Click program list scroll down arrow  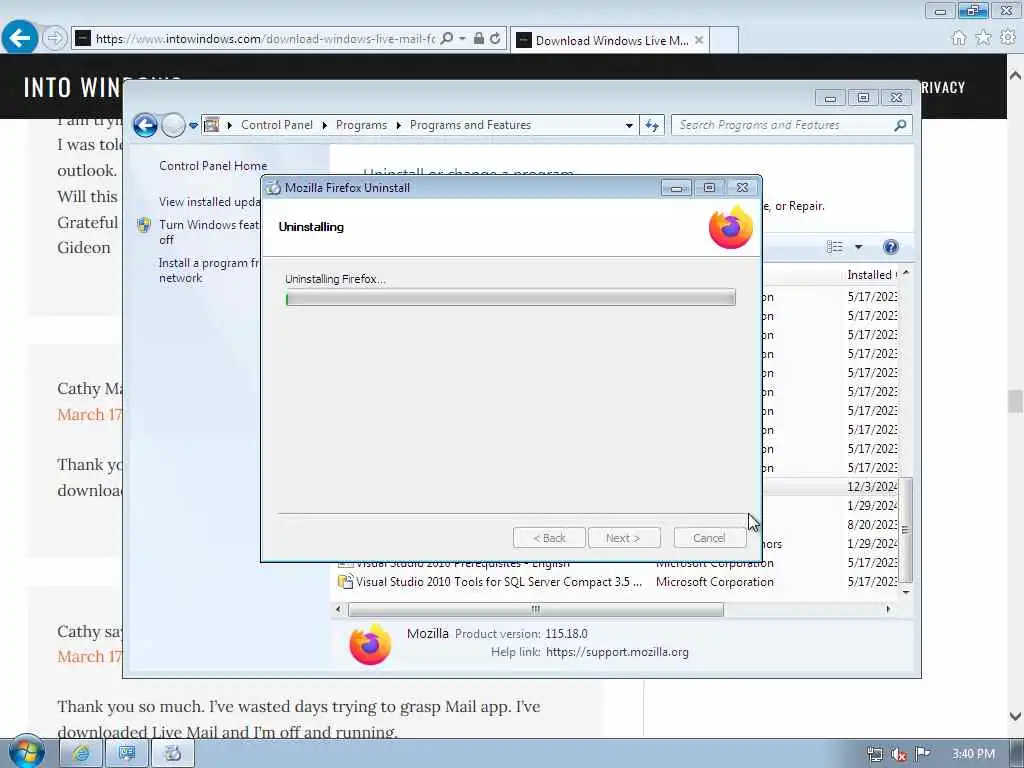coord(906,592)
